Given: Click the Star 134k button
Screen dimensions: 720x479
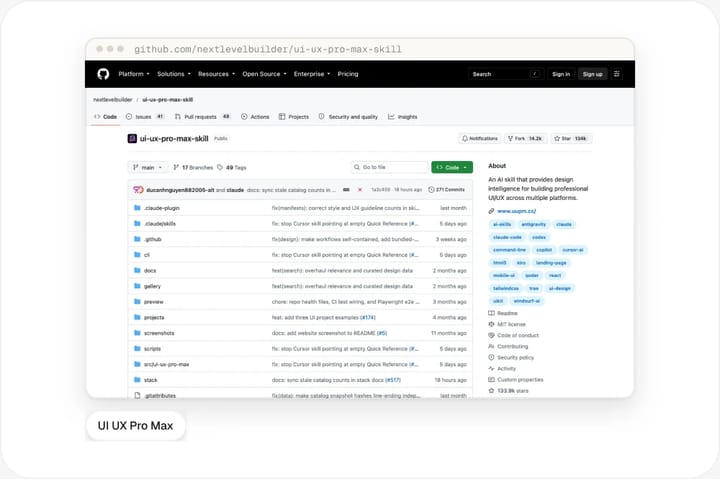Looking at the screenshot, I should coord(571,138).
